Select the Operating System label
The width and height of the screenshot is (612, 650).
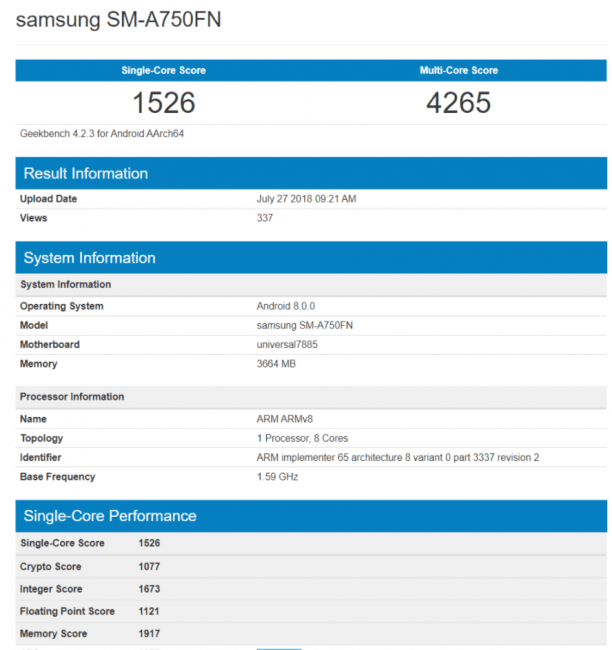click(x=61, y=306)
